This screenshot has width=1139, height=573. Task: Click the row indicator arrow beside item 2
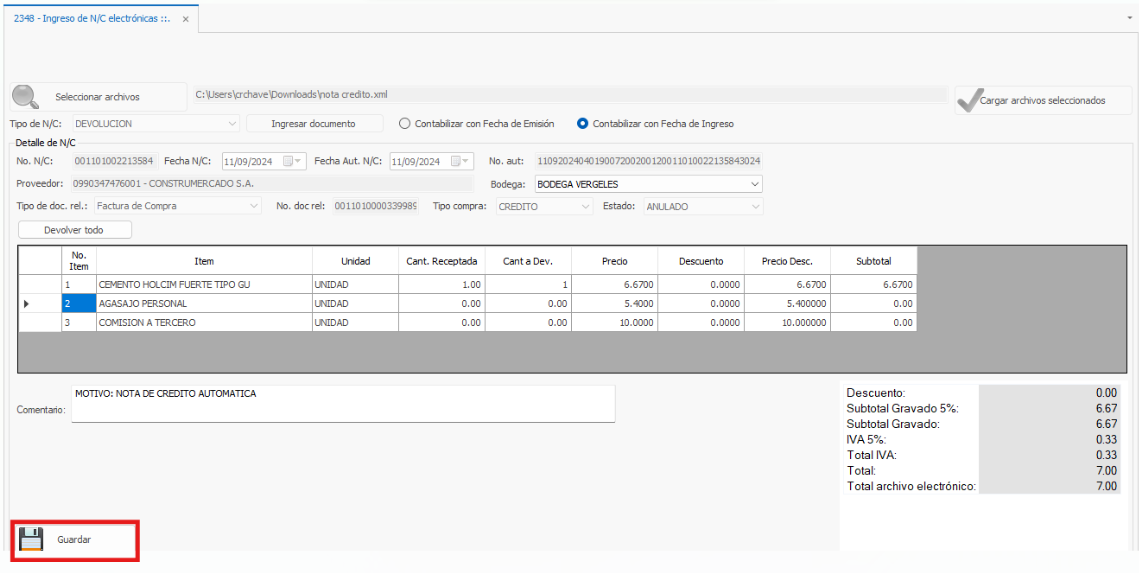tap(26, 303)
